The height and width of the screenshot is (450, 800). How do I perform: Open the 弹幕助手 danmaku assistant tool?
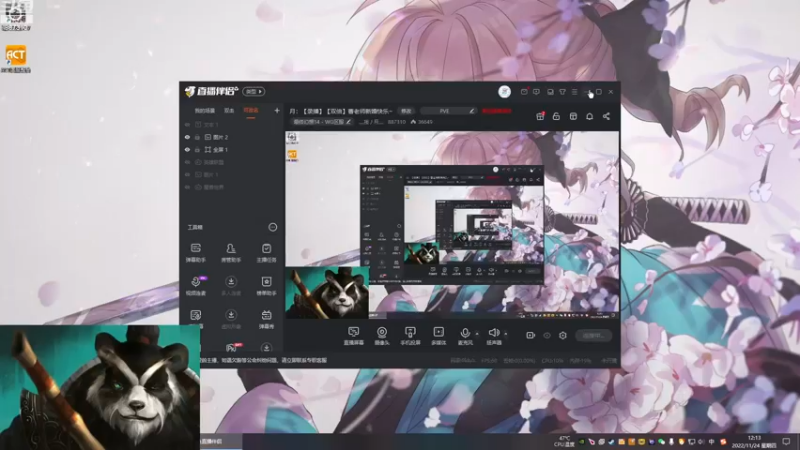point(195,253)
